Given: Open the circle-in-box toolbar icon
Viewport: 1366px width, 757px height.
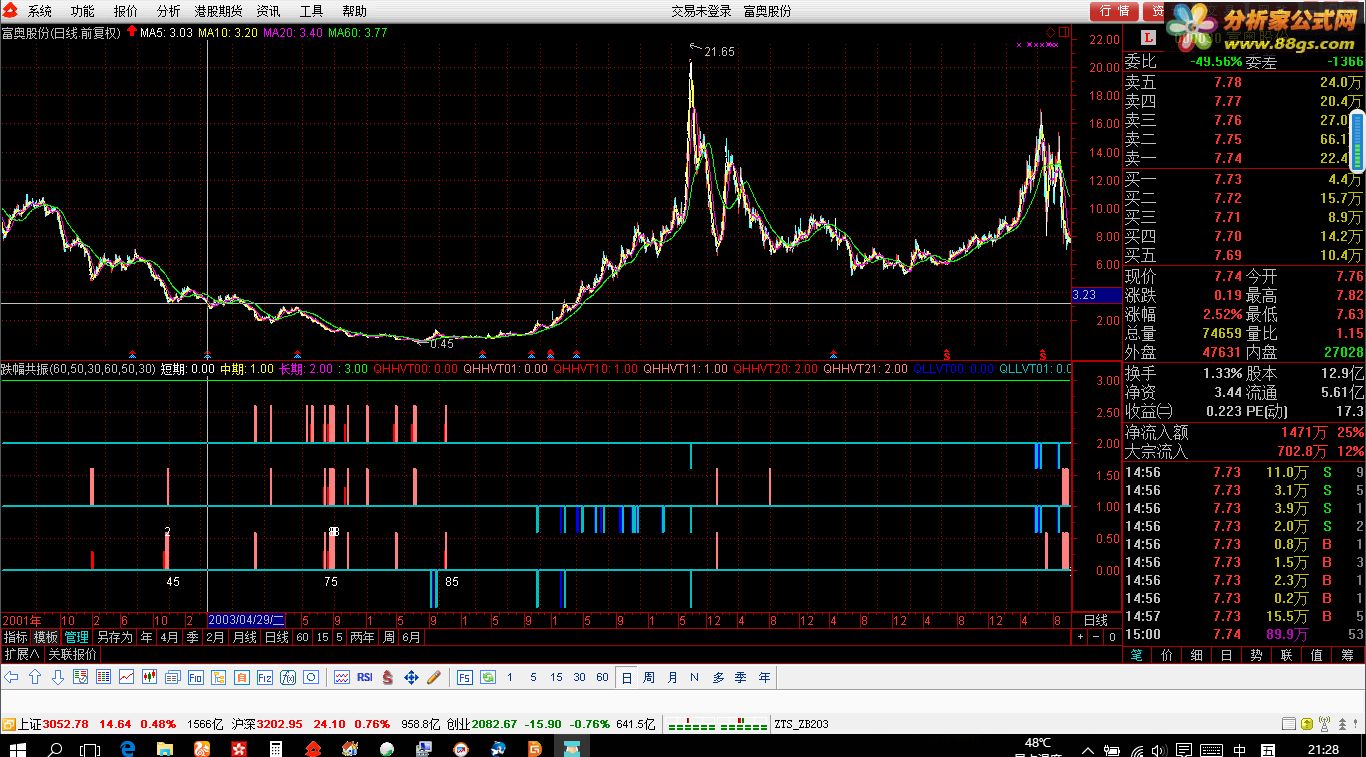Looking at the screenshot, I should point(310,677).
